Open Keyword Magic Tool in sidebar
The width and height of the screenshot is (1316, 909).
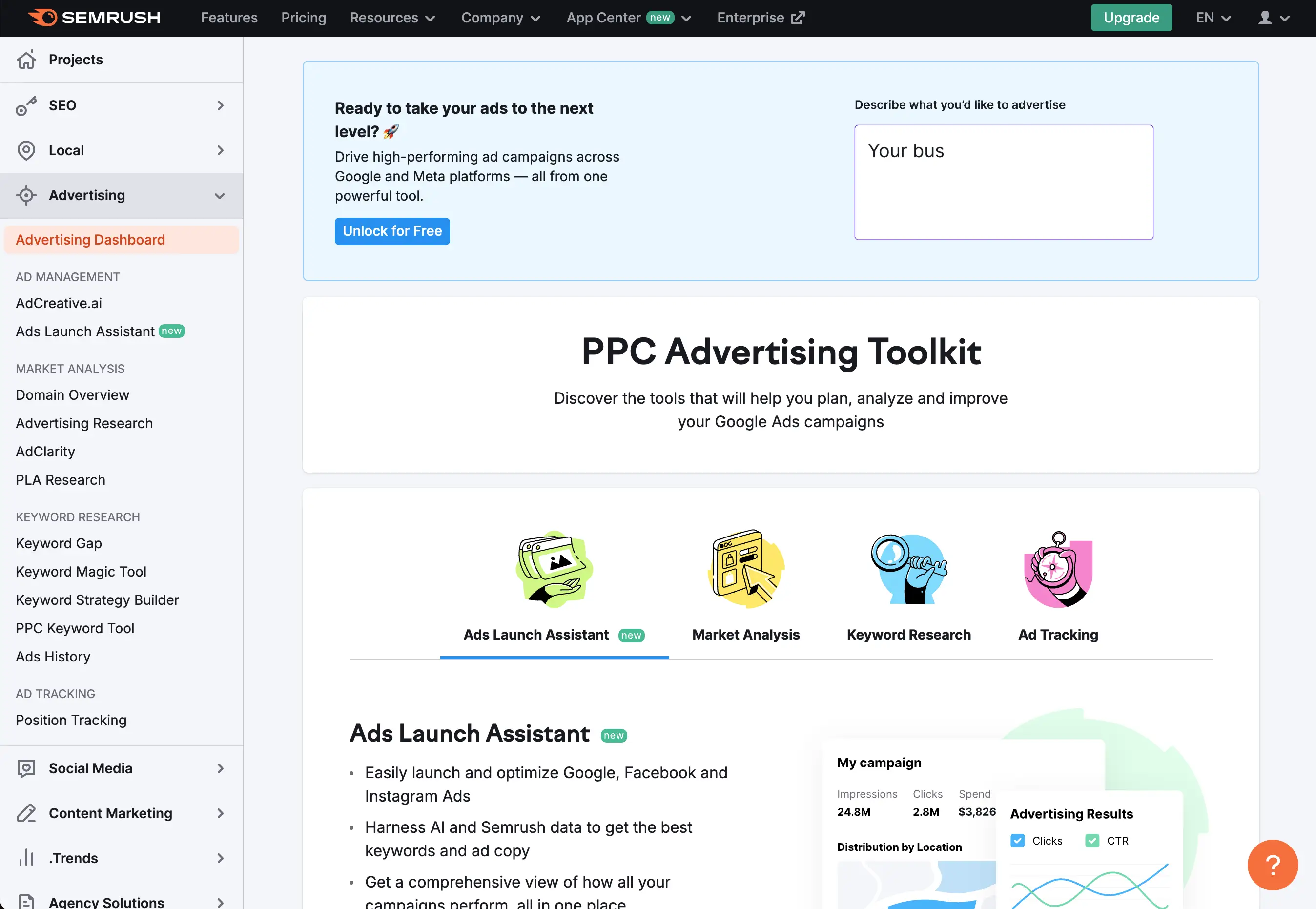[x=81, y=572]
